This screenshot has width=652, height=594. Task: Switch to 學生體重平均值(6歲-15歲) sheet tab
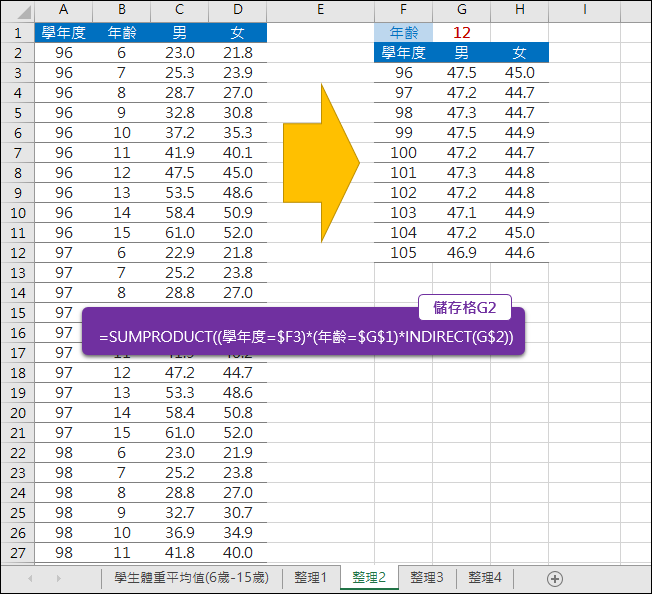pyautogui.click(x=191, y=577)
